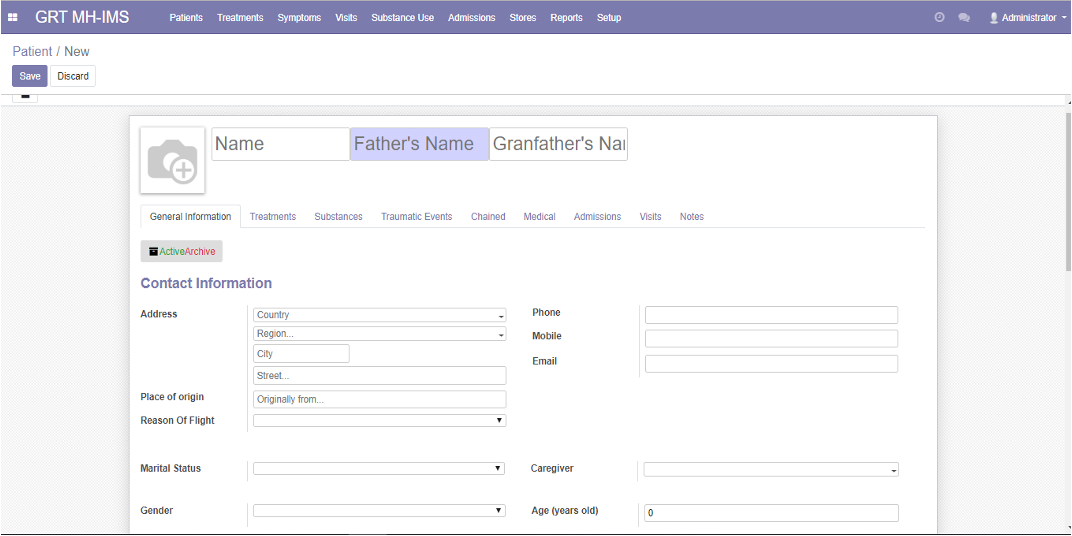Open the Visits menu in top bar
This screenshot has height=536, width=1072.
coord(346,18)
